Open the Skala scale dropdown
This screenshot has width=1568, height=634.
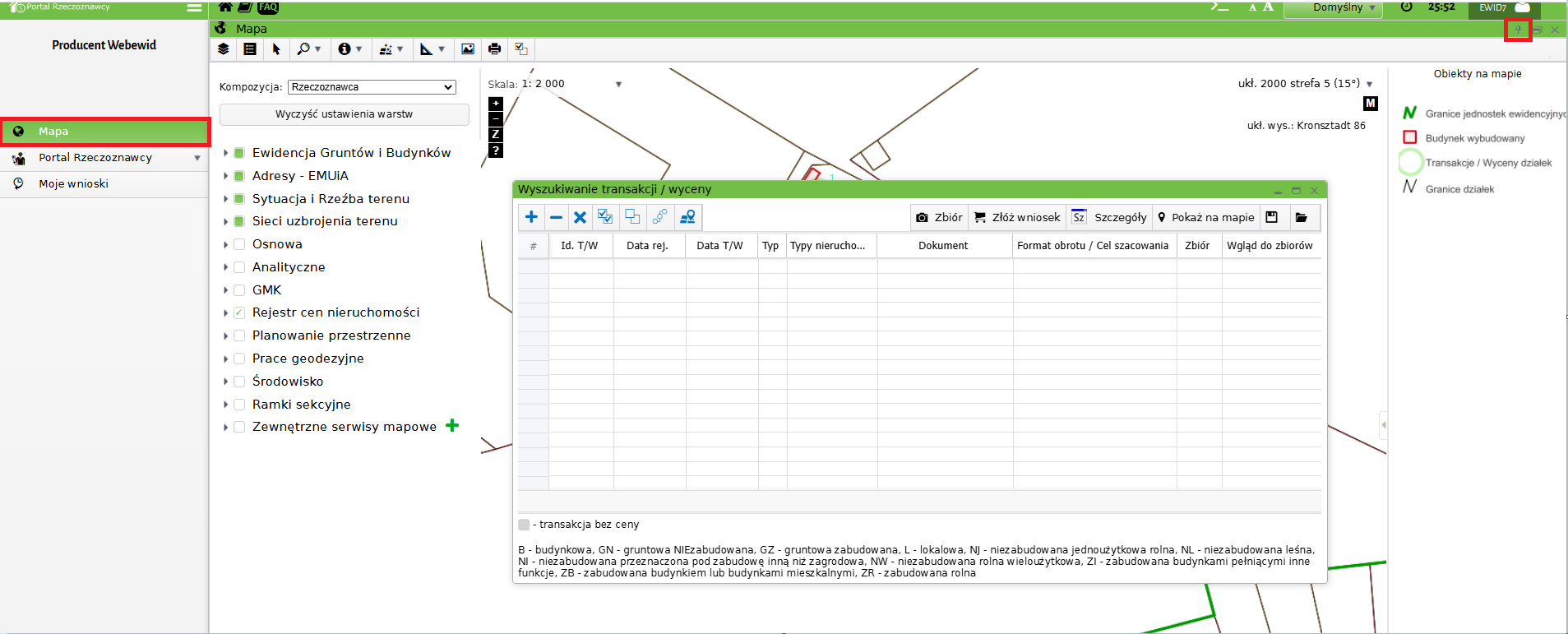coord(618,84)
